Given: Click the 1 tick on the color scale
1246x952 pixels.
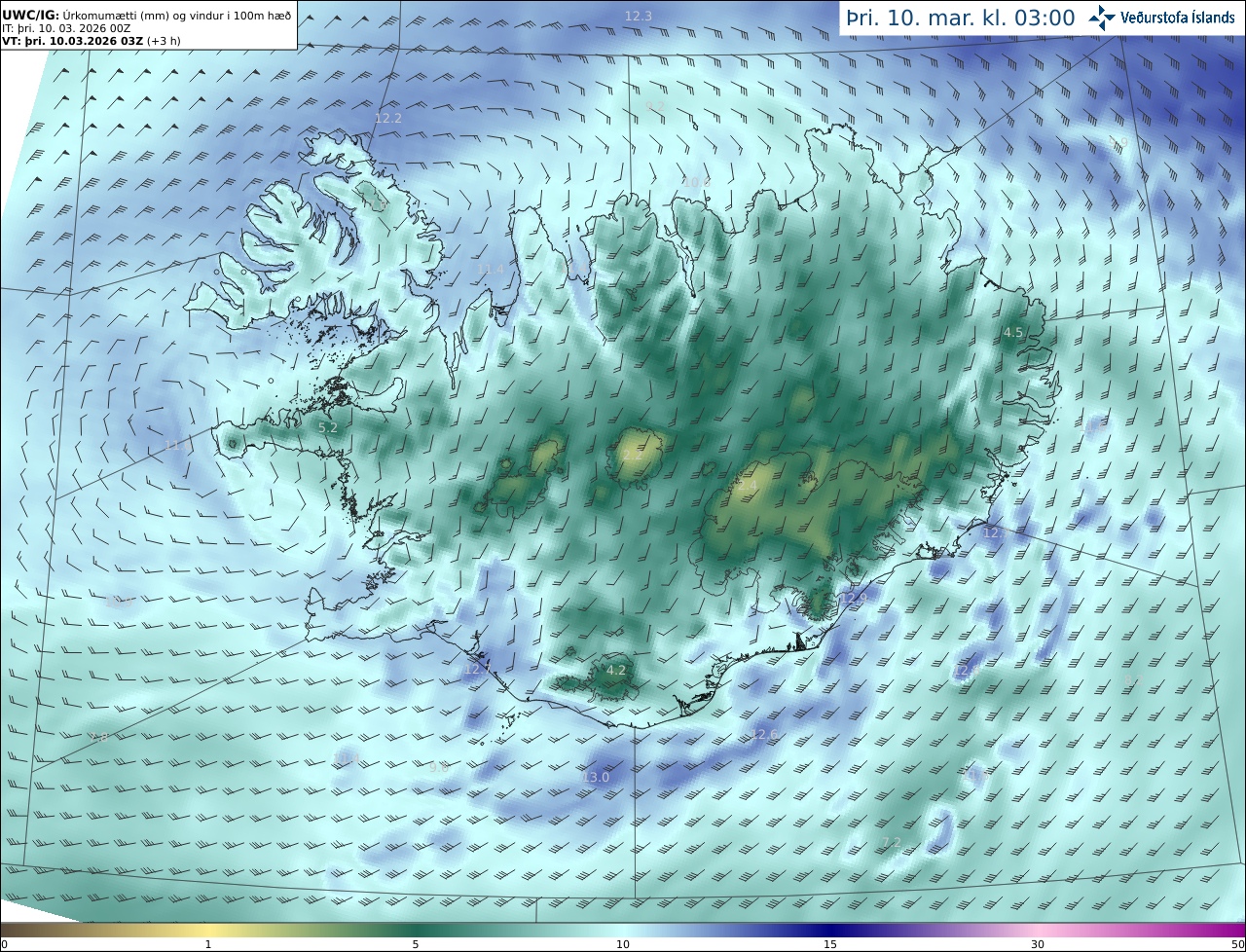Looking at the screenshot, I should (x=208, y=944).
